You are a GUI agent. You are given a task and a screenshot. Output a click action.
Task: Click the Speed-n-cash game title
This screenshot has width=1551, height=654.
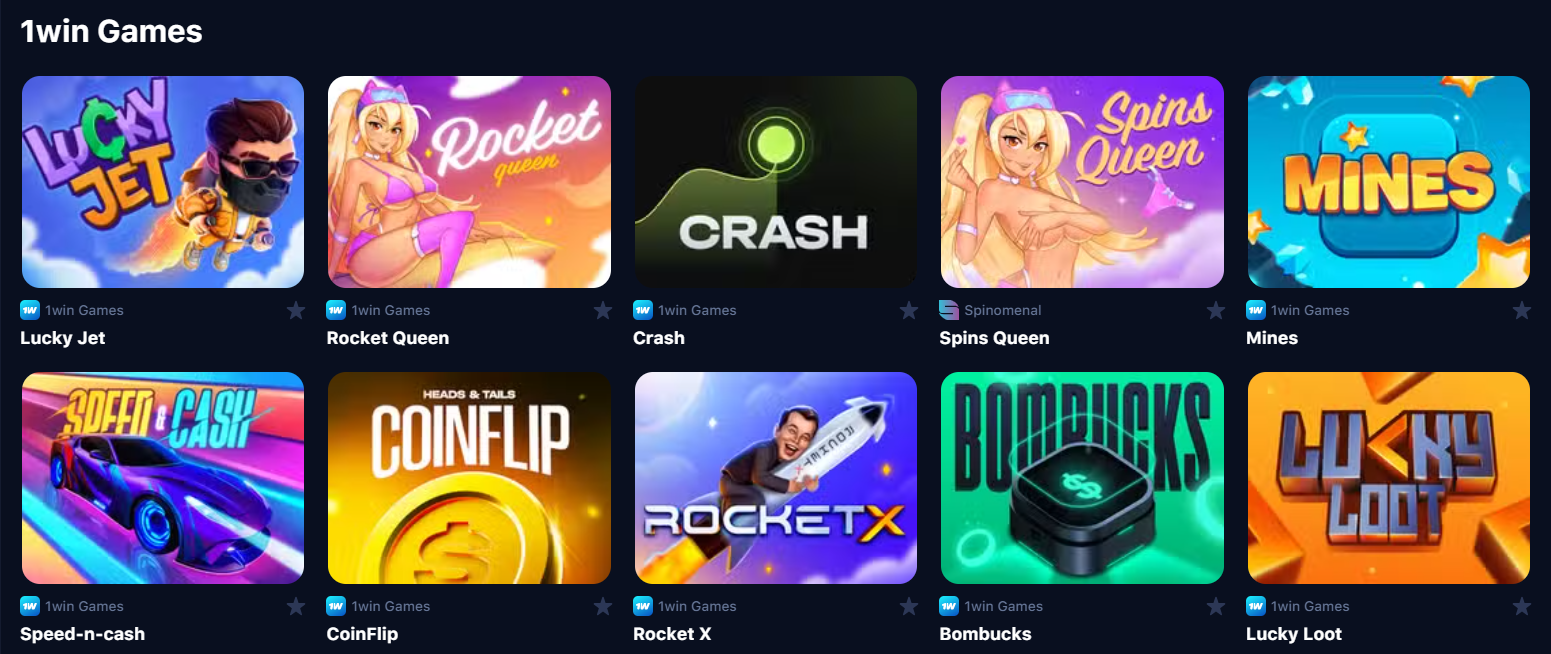(x=83, y=634)
